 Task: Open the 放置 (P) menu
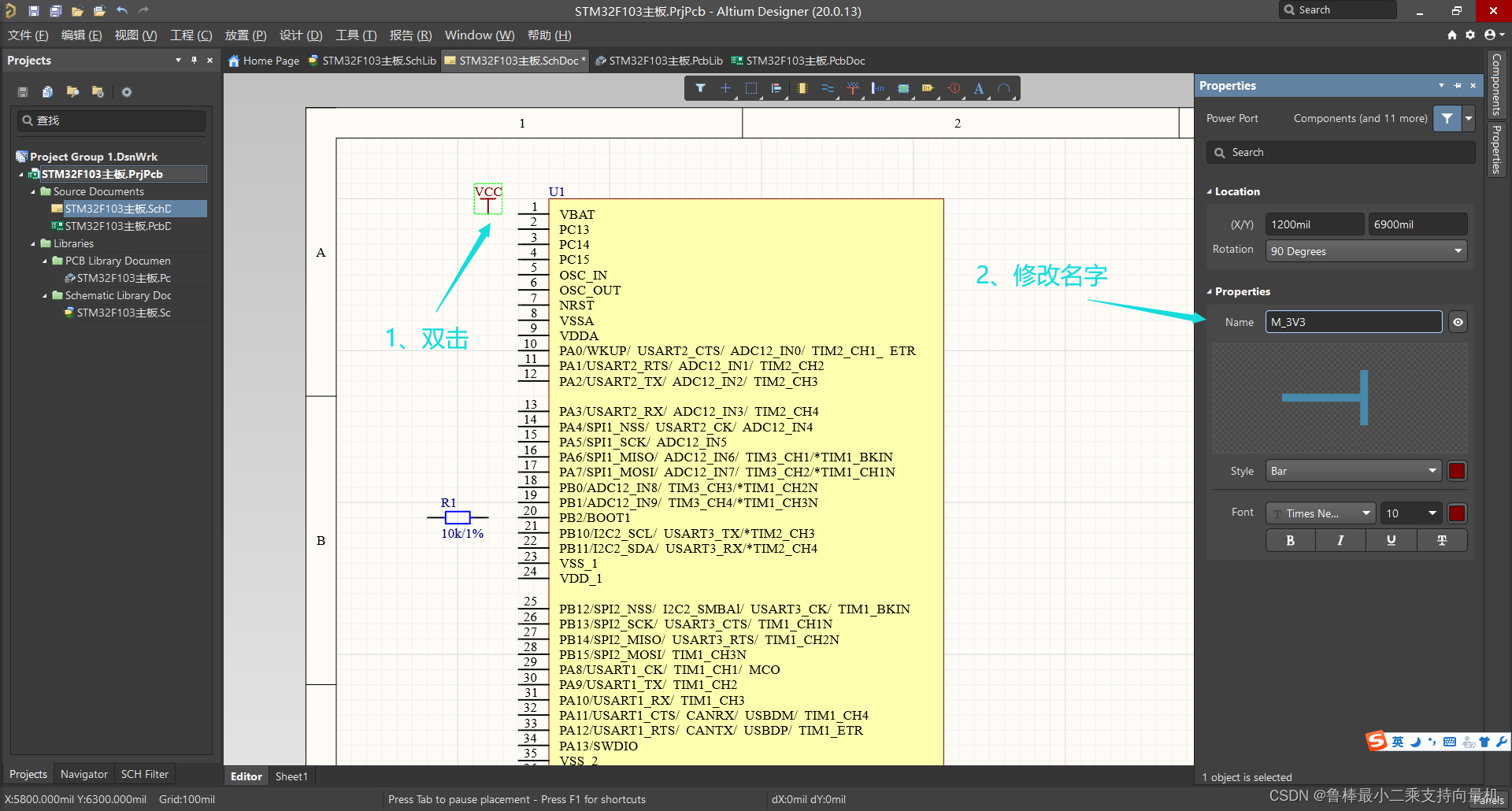click(x=245, y=35)
